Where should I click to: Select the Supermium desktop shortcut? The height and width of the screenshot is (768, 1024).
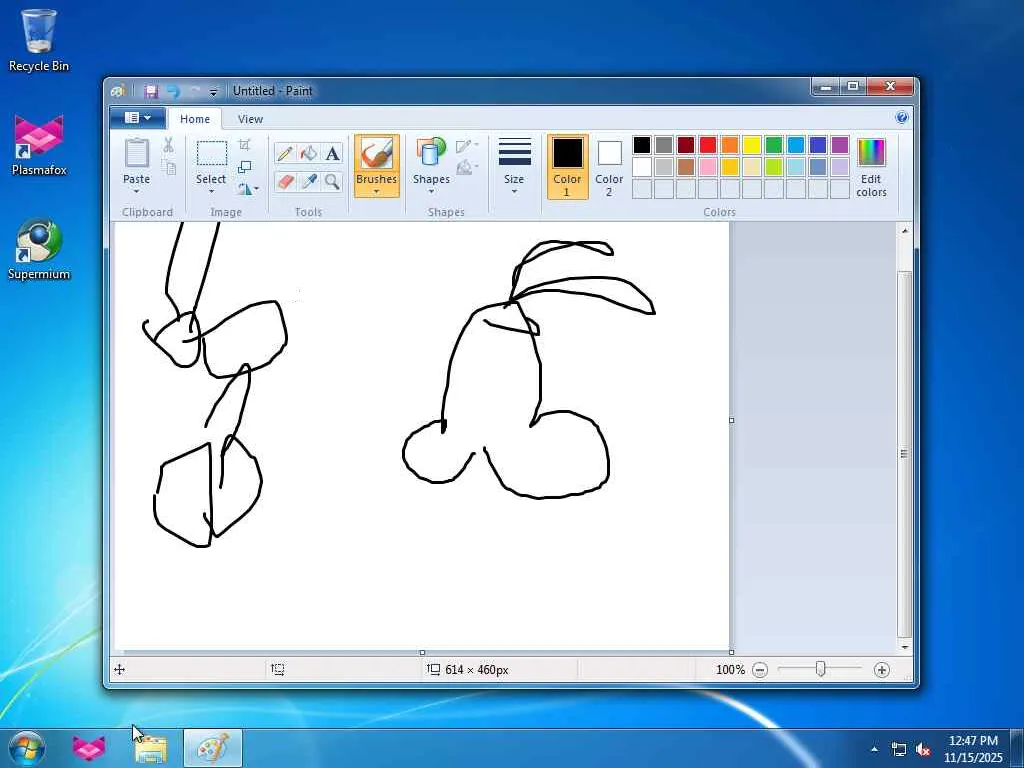click(x=39, y=249)
